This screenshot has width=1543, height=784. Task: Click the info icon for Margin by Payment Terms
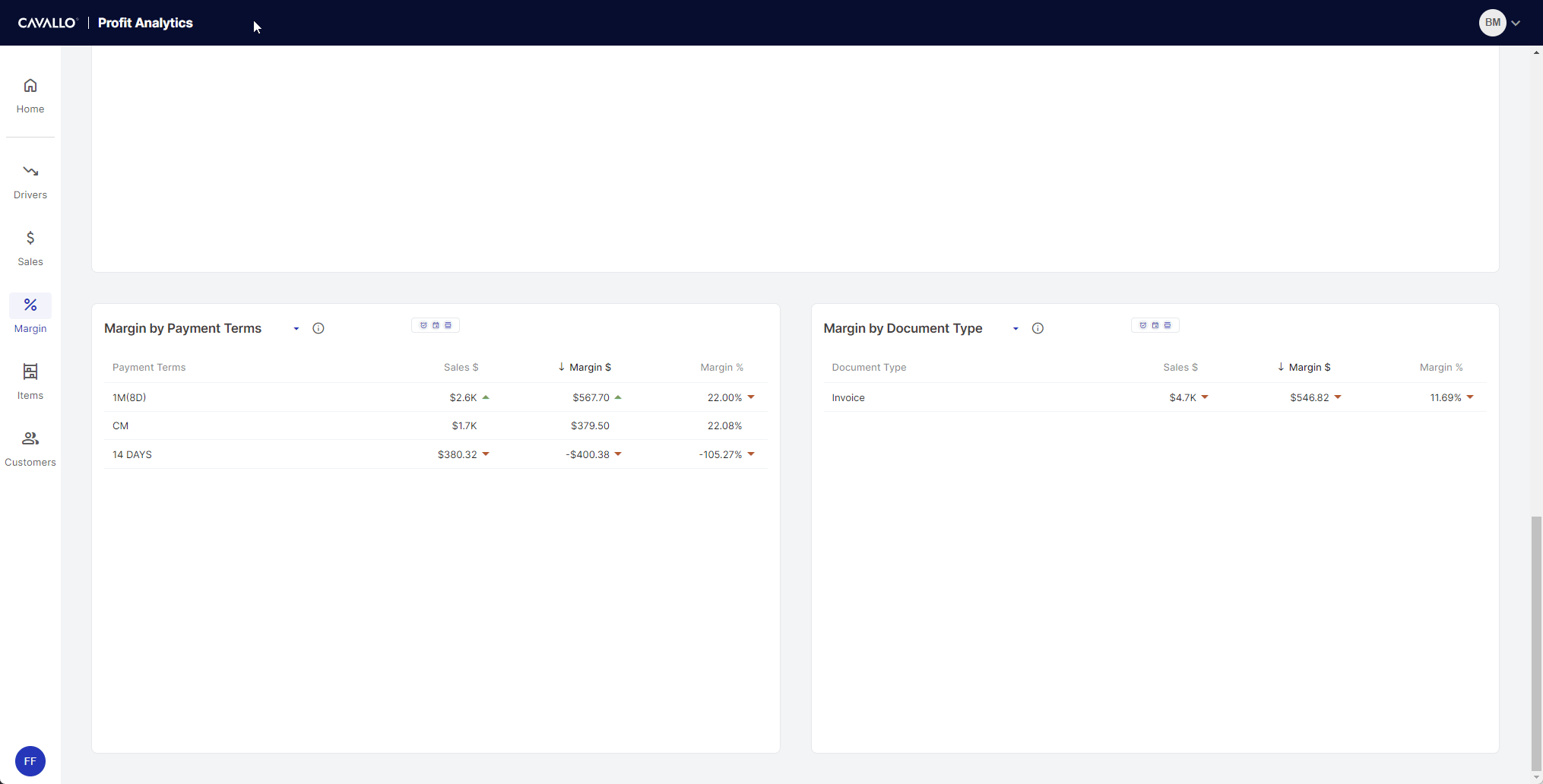point(318,328)
